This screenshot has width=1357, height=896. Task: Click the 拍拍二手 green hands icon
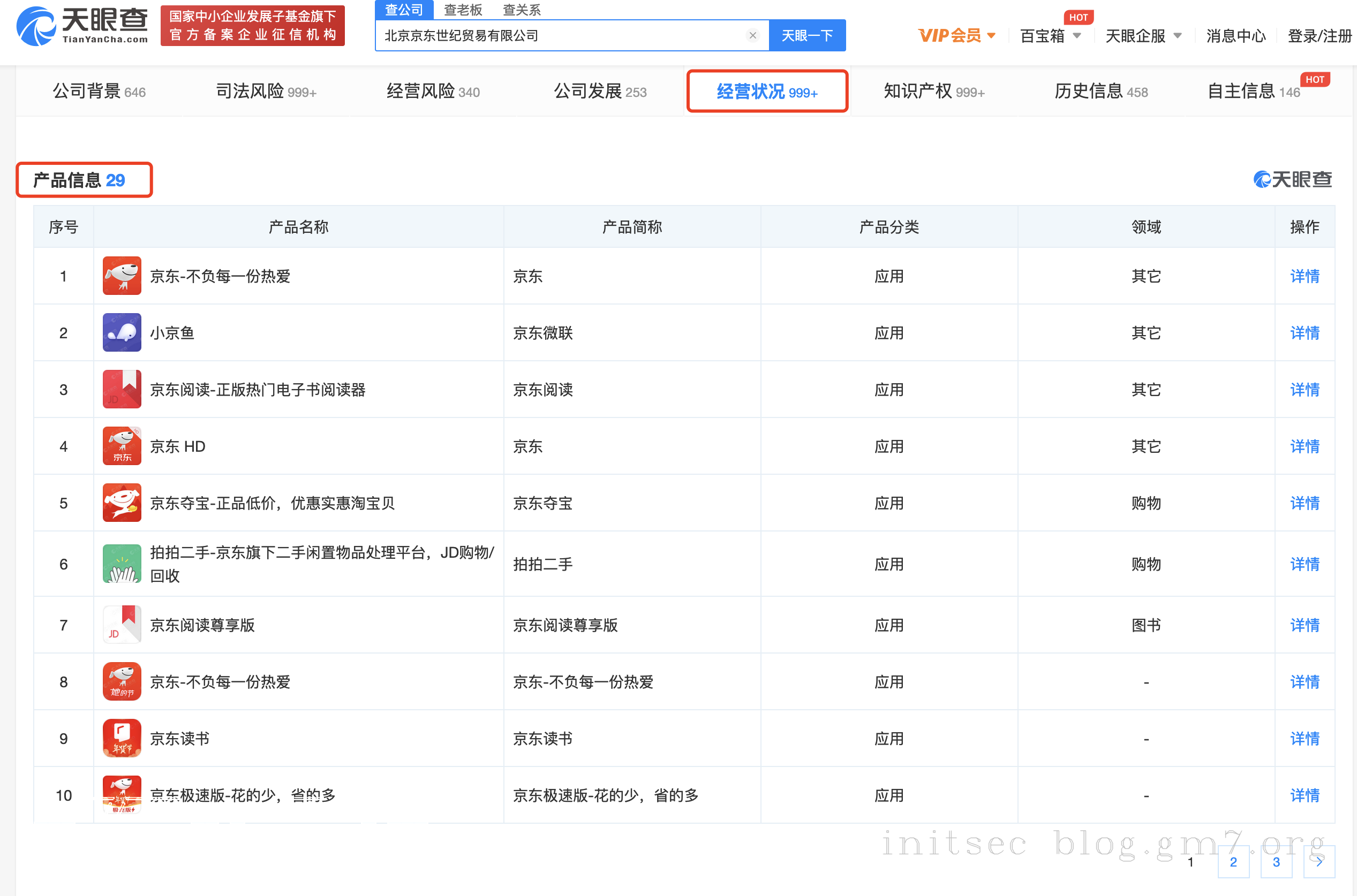[x=122, y=564]
